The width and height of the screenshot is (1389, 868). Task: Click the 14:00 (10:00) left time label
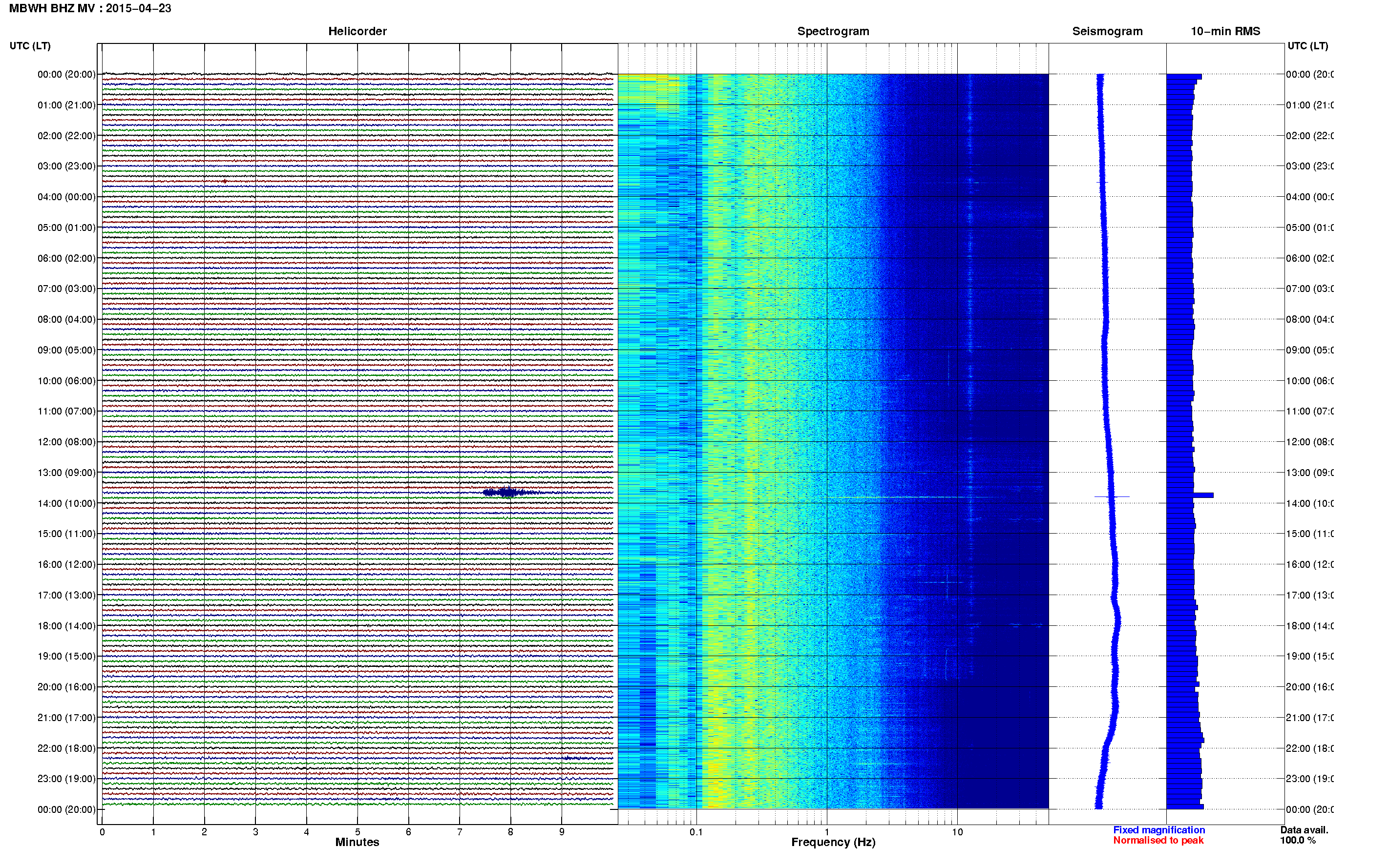point(66,503)
